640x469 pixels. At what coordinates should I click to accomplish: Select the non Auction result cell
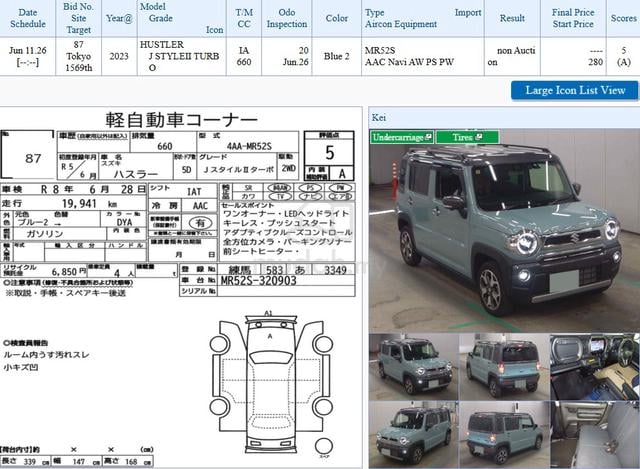tap(512, 56)
